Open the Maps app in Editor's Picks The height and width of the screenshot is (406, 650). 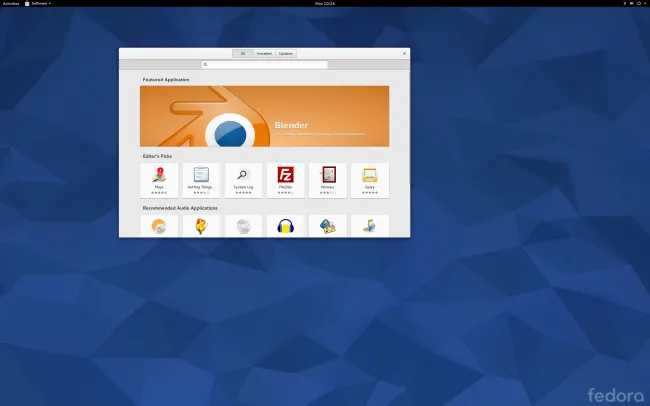(159, 180)
